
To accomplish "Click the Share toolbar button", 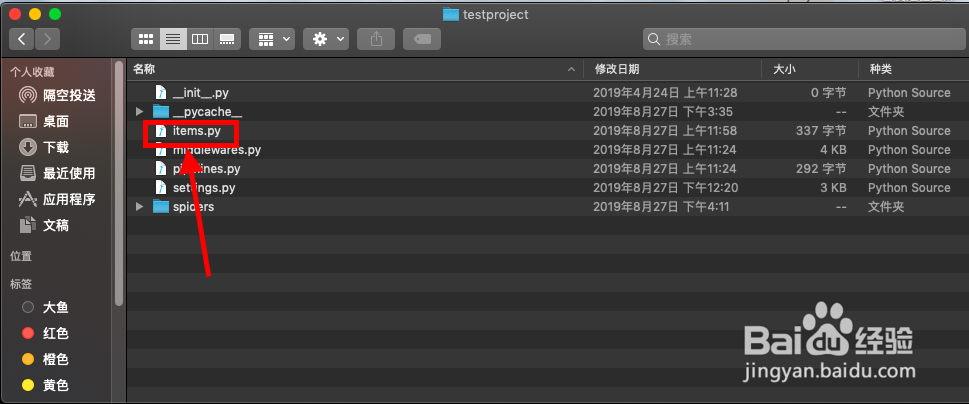I will (x=376, y=39).
